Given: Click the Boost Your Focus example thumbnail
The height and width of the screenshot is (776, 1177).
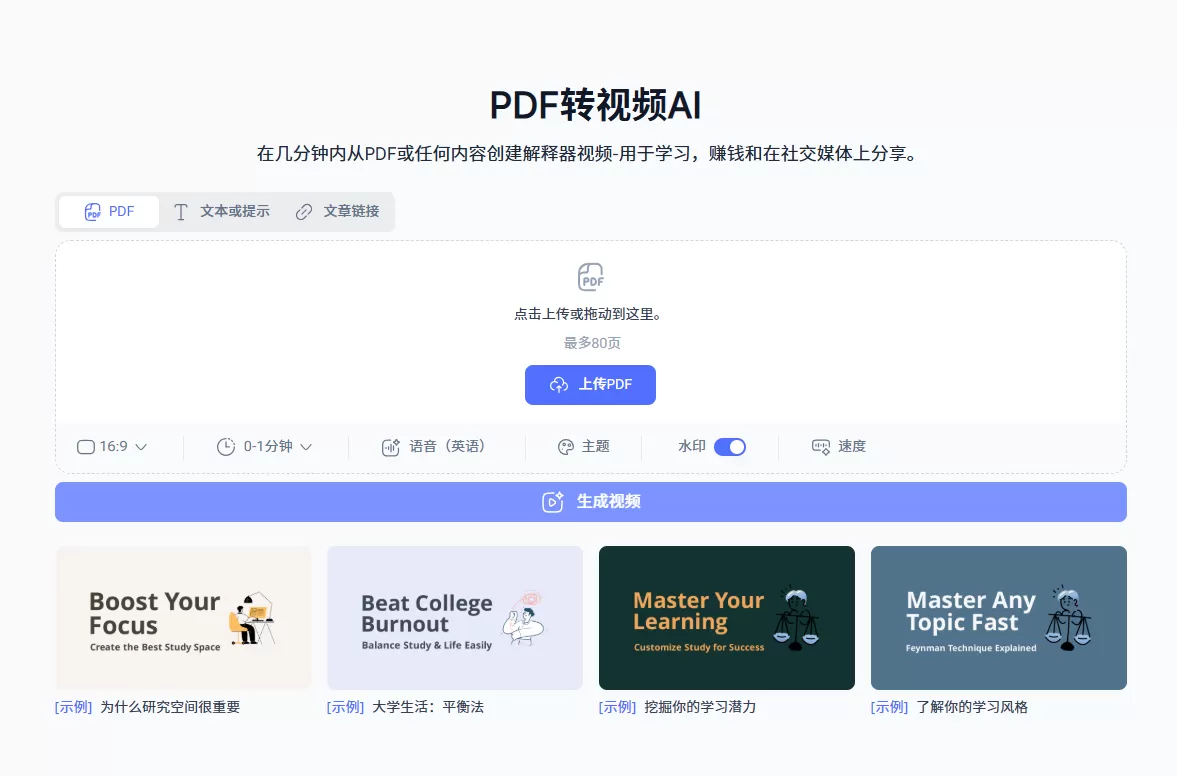Looking at the screenshot, I should tap(183, 617).
